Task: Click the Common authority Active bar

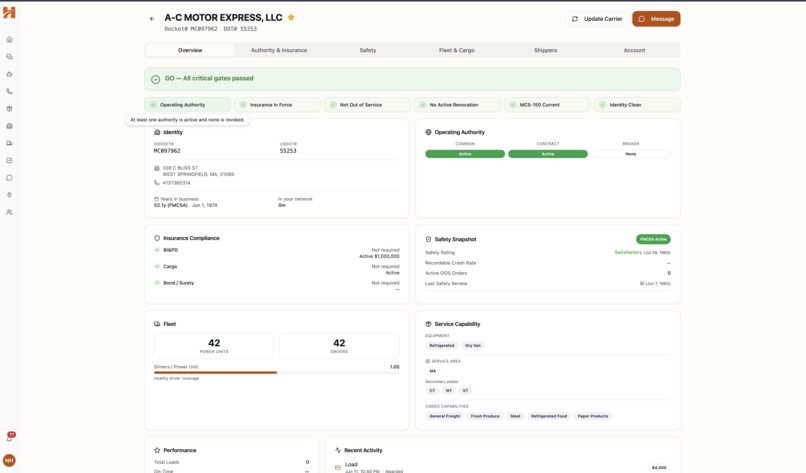Action: click(x=465, y=154)
